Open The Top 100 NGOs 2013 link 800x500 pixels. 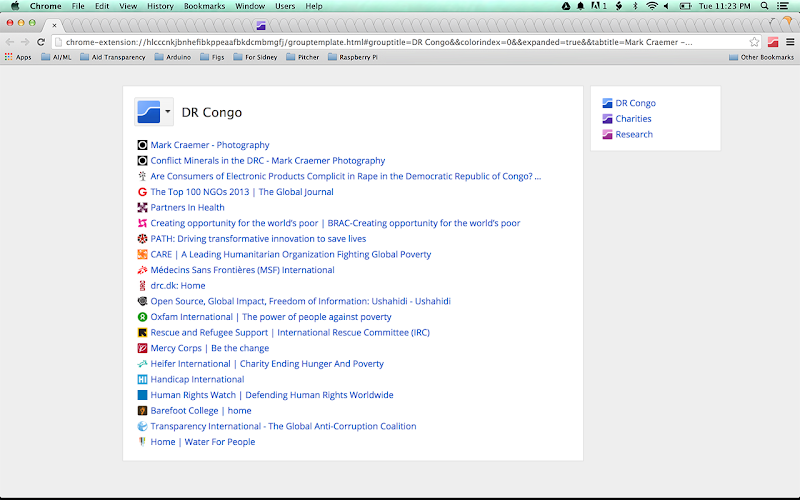(x=242, y=192)
